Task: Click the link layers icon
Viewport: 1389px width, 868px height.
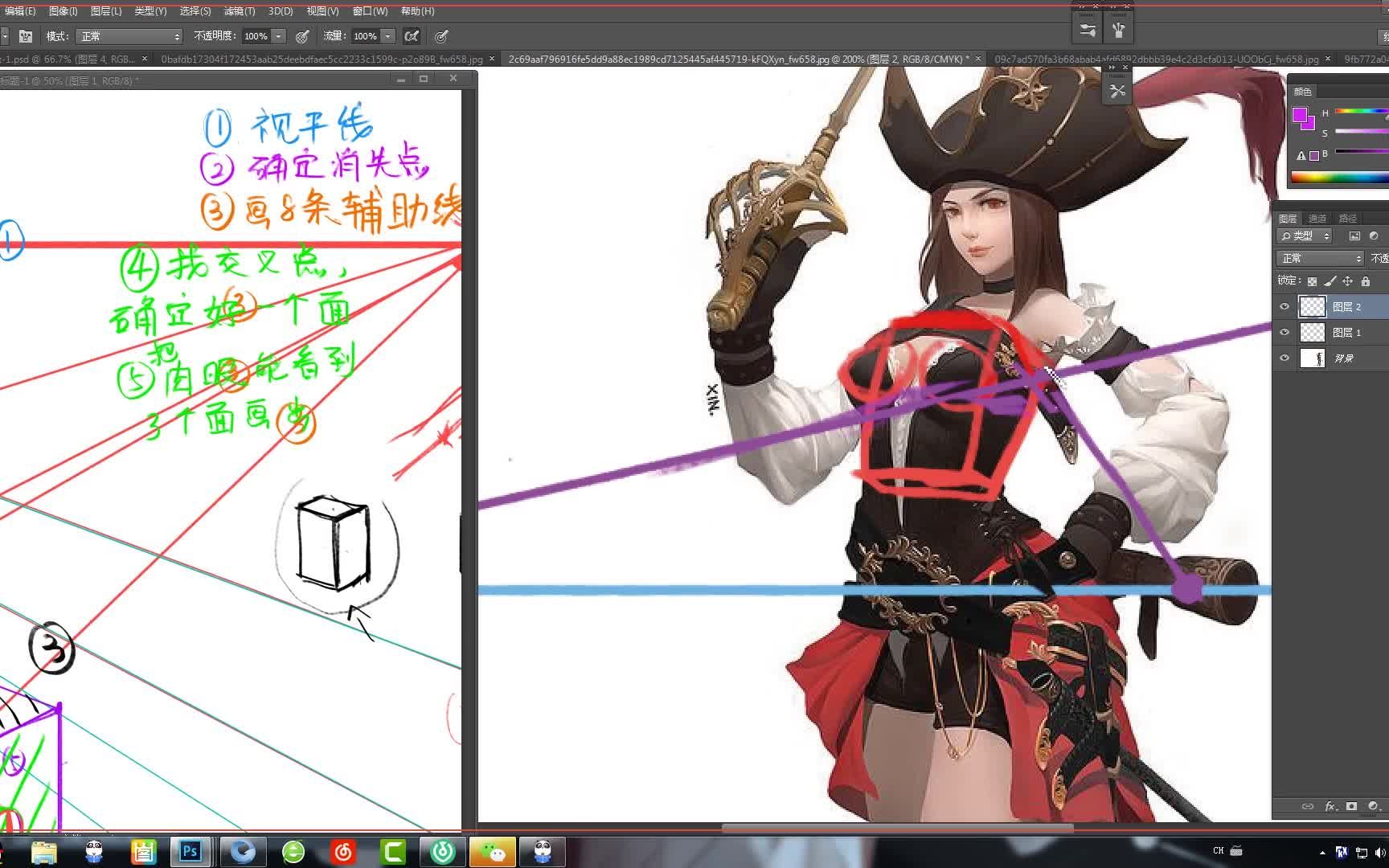Action: point(1308,806)
